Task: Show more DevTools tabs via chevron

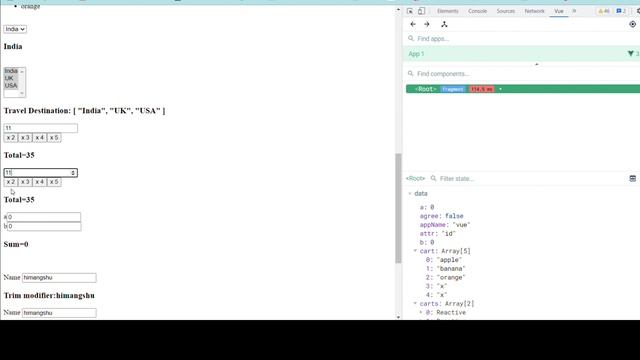Action: click(574, 11)
